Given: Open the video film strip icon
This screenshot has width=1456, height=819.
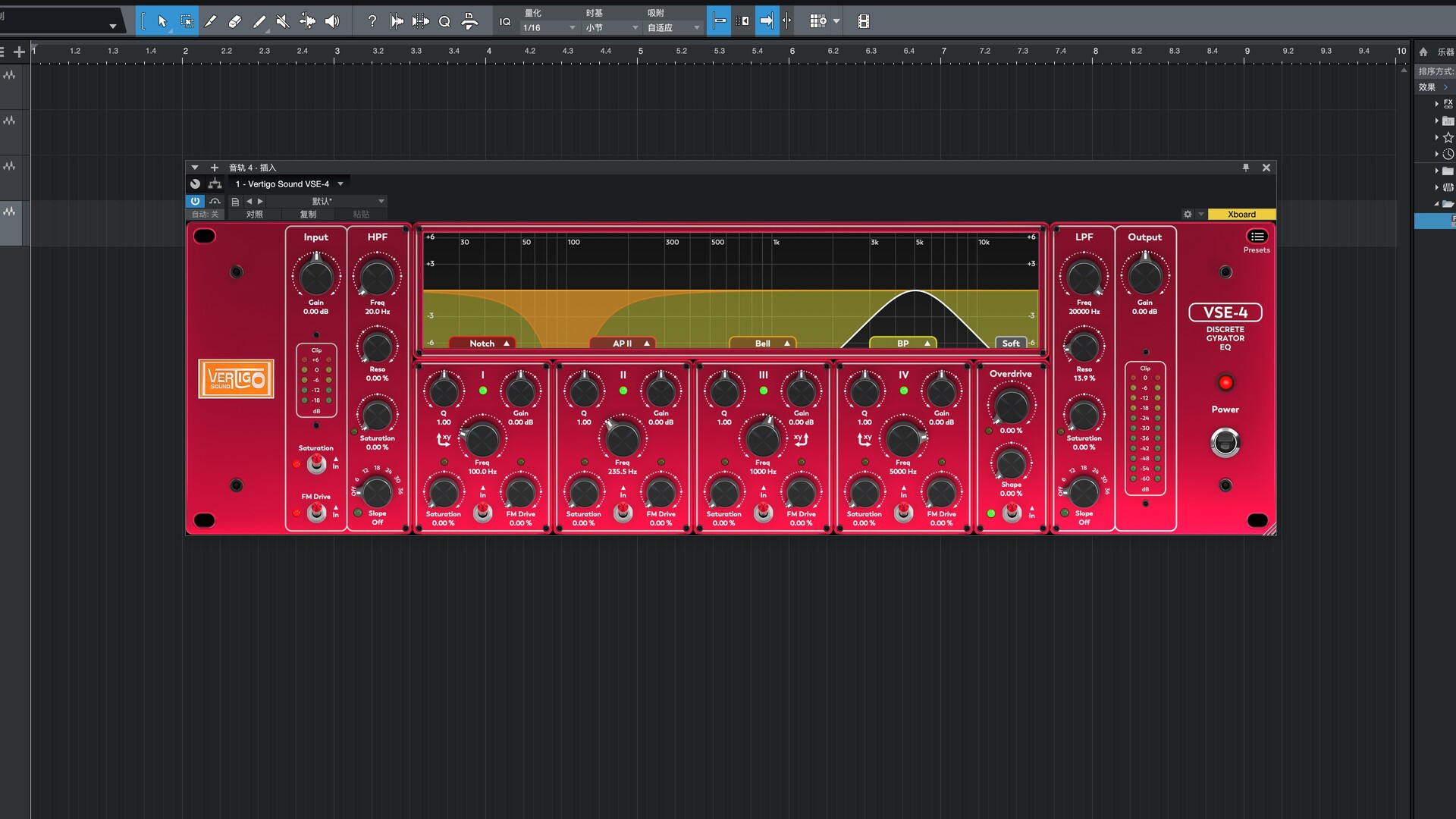Looking at the screenshot, I should pyautogui.click(x=863, y=21).
